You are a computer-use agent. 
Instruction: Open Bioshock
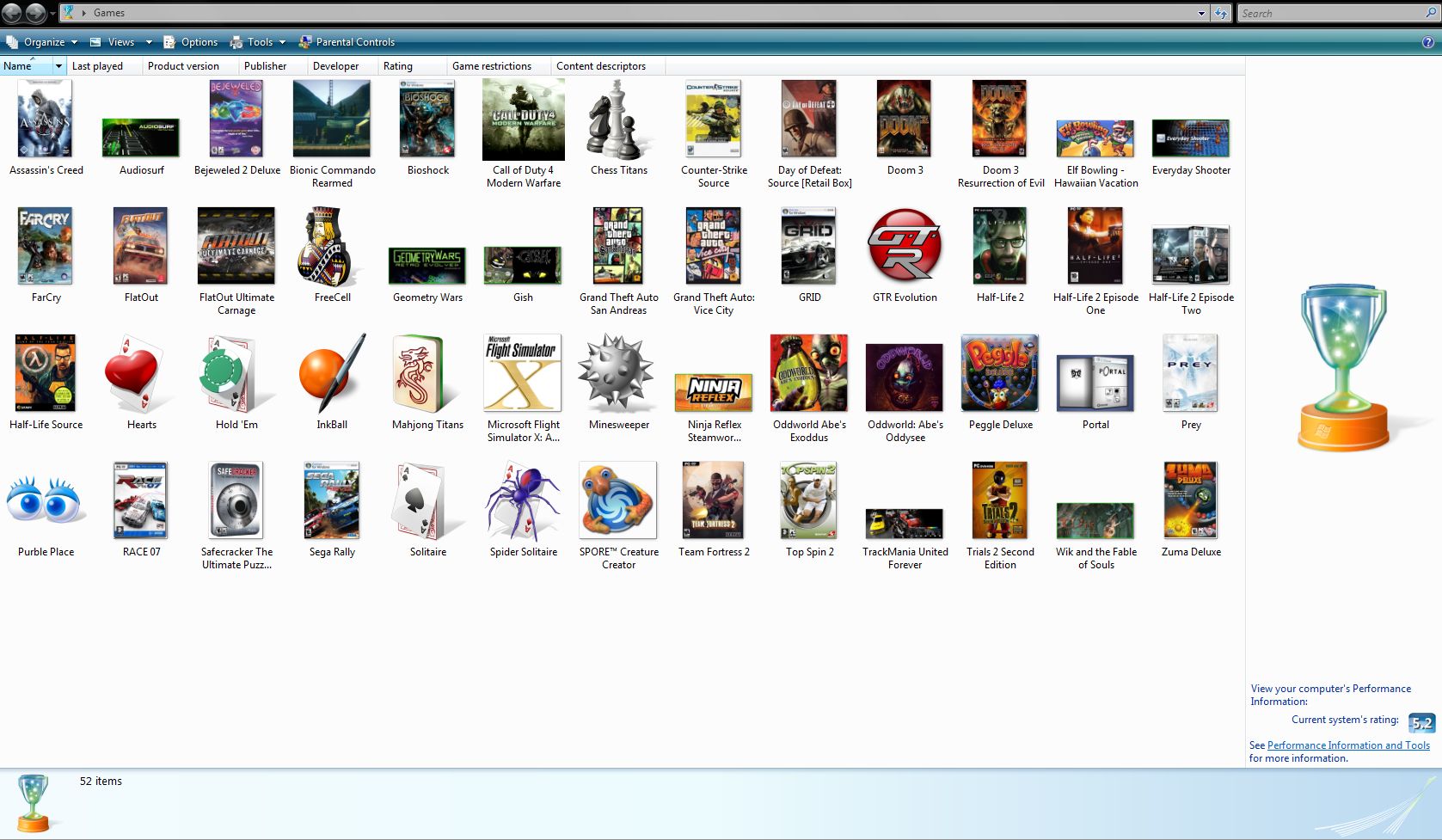click(426, 119)
